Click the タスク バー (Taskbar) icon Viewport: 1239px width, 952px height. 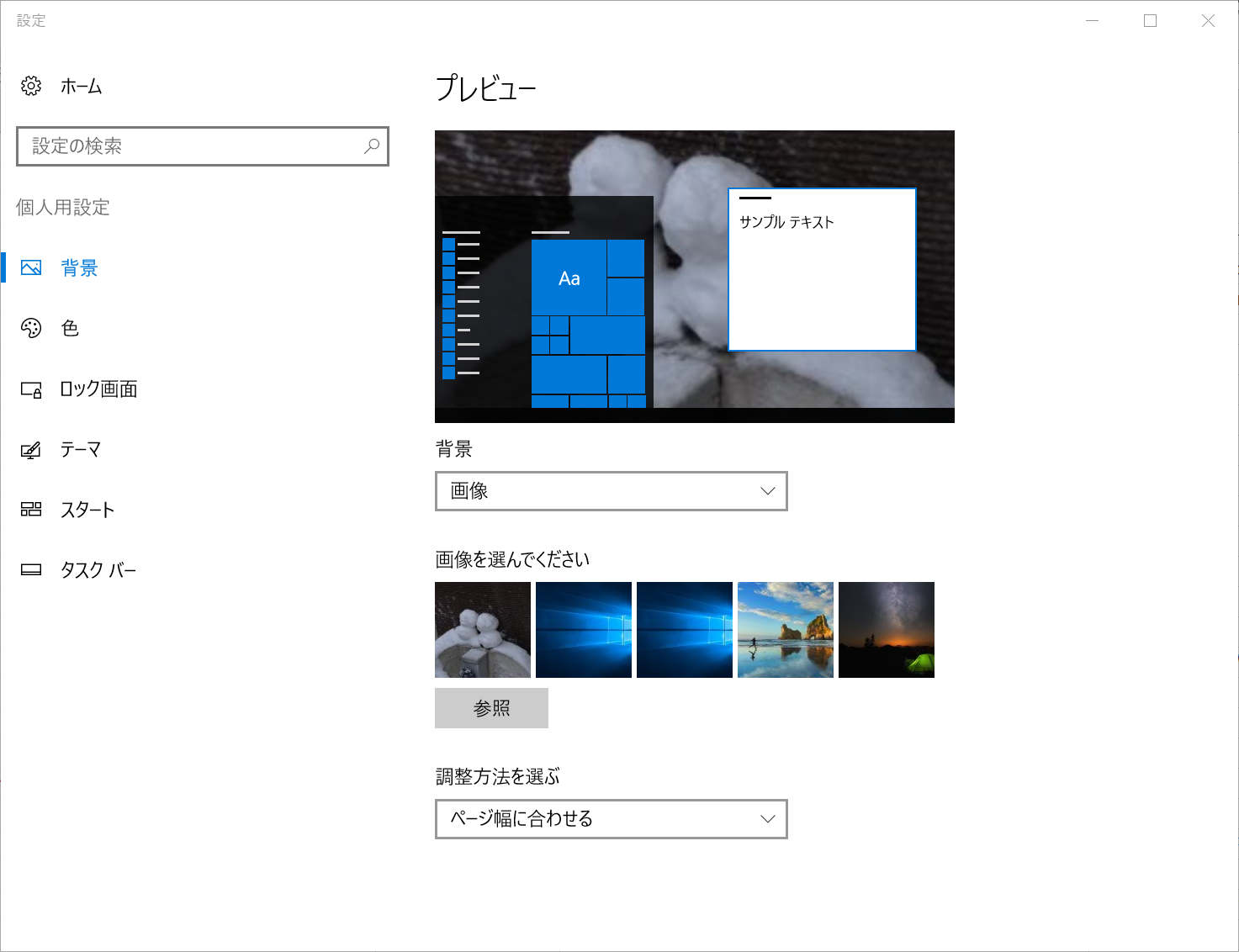coord(31,569)
